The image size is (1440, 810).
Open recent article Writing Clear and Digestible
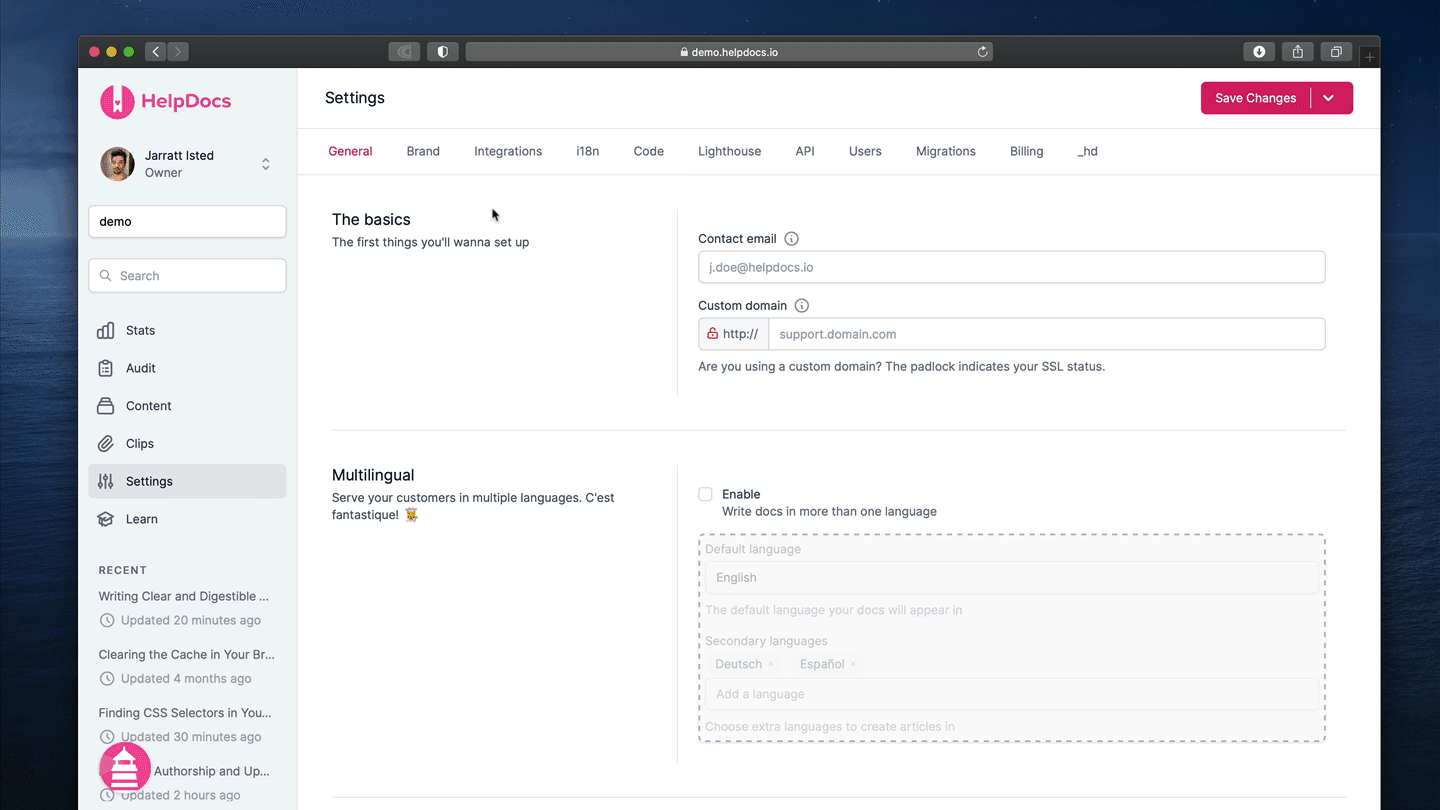click(184, 597)
